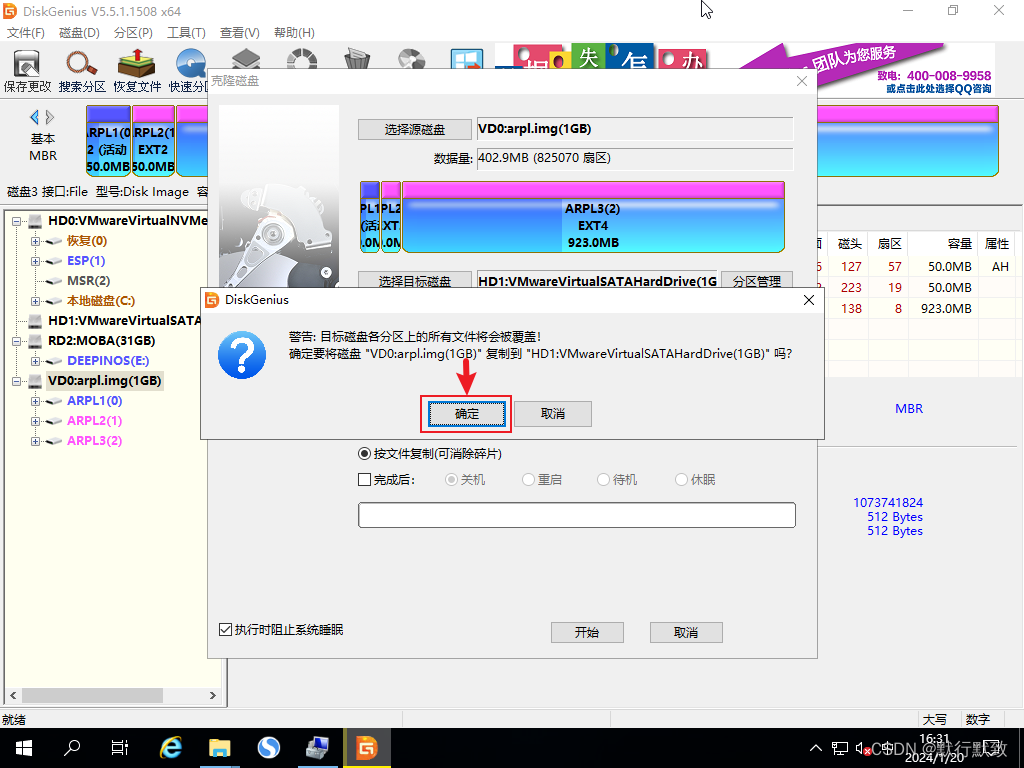Click RPL2 EXT2 partition block in main window

(153, 140)
